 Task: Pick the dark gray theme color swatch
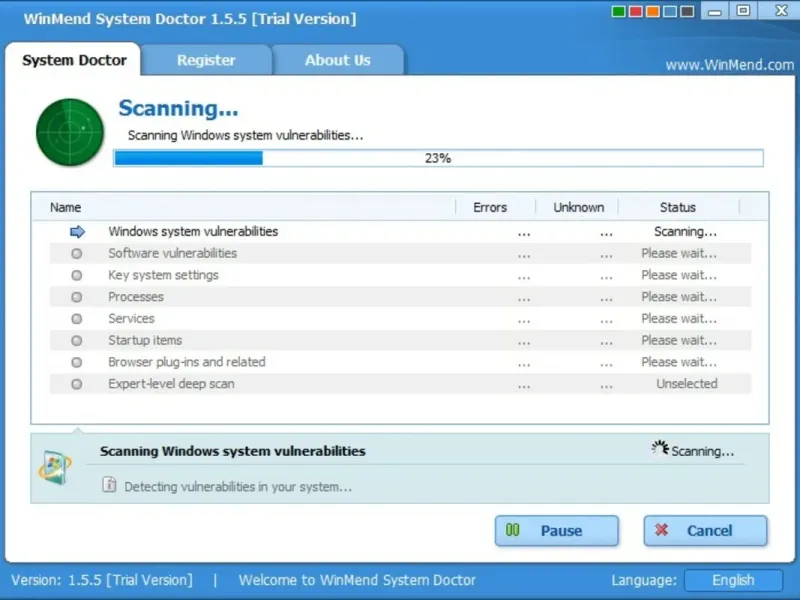(x=687, y=11)
